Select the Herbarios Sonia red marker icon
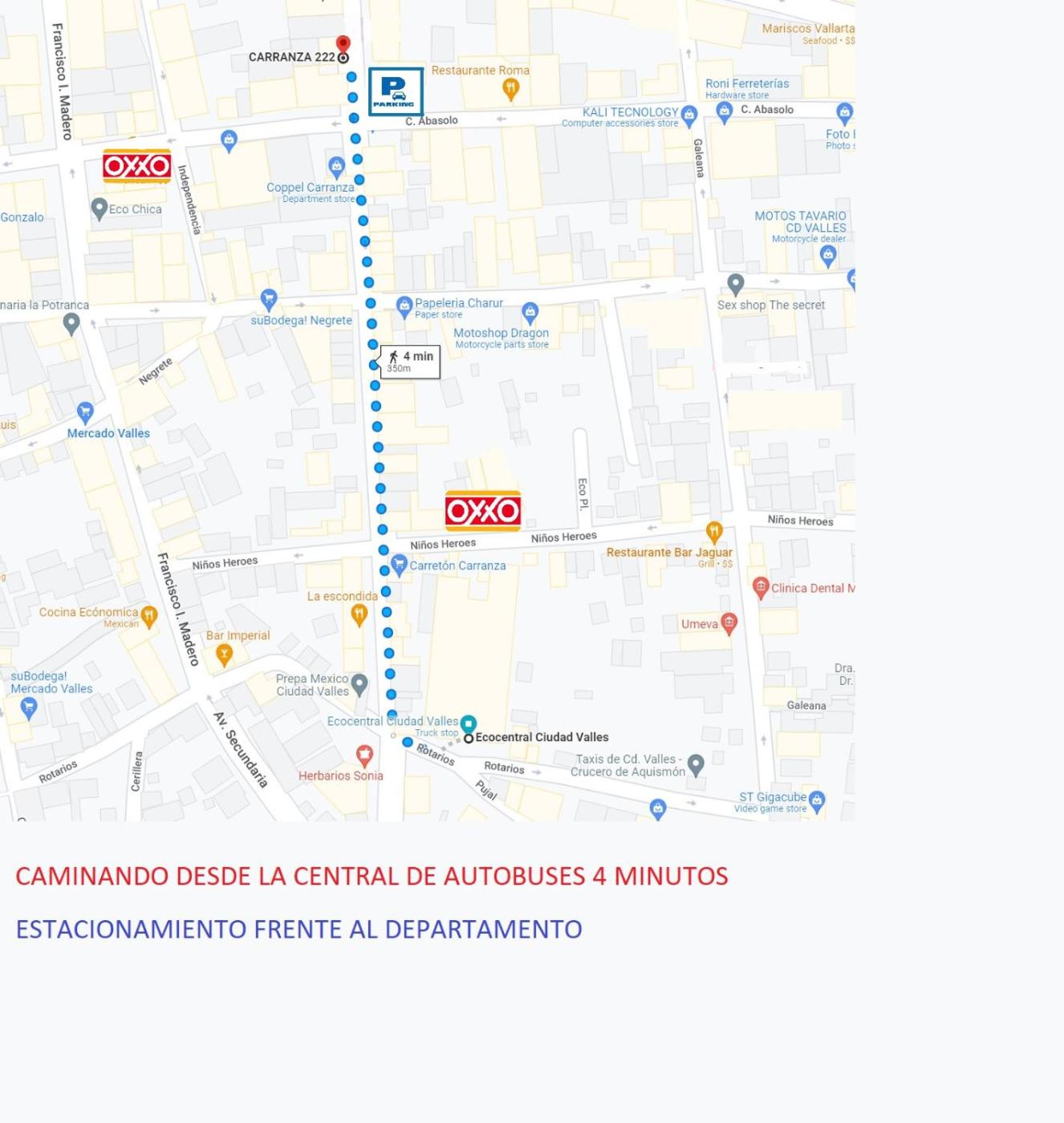 point(364,755)
